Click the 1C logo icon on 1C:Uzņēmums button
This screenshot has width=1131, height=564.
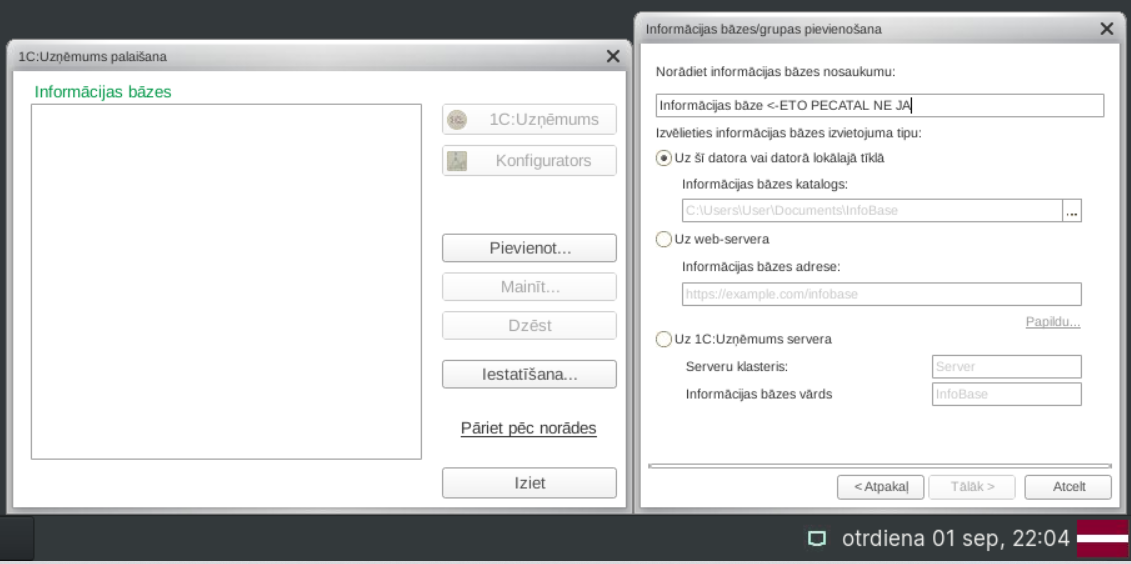[x=457, y=120]
